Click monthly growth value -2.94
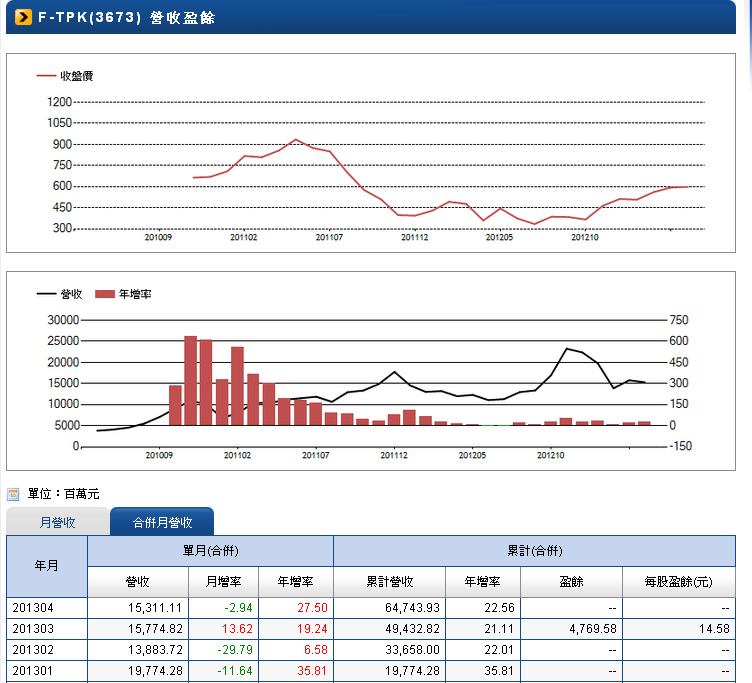The width and height of the screenshot is (752, 683). pyautogui.click(x=238, y=608)
